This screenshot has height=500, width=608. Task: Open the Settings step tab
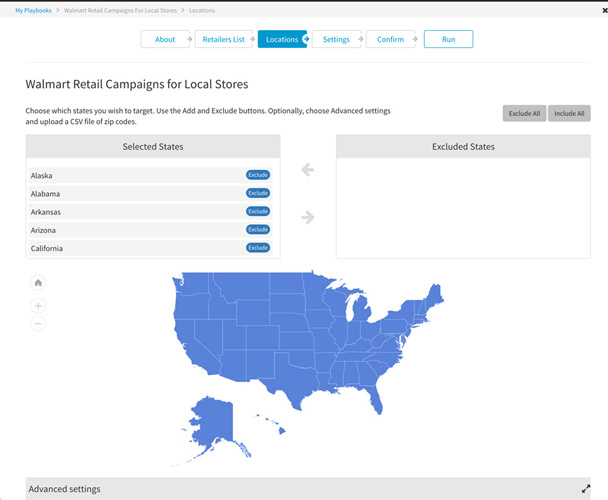[336, 39]
